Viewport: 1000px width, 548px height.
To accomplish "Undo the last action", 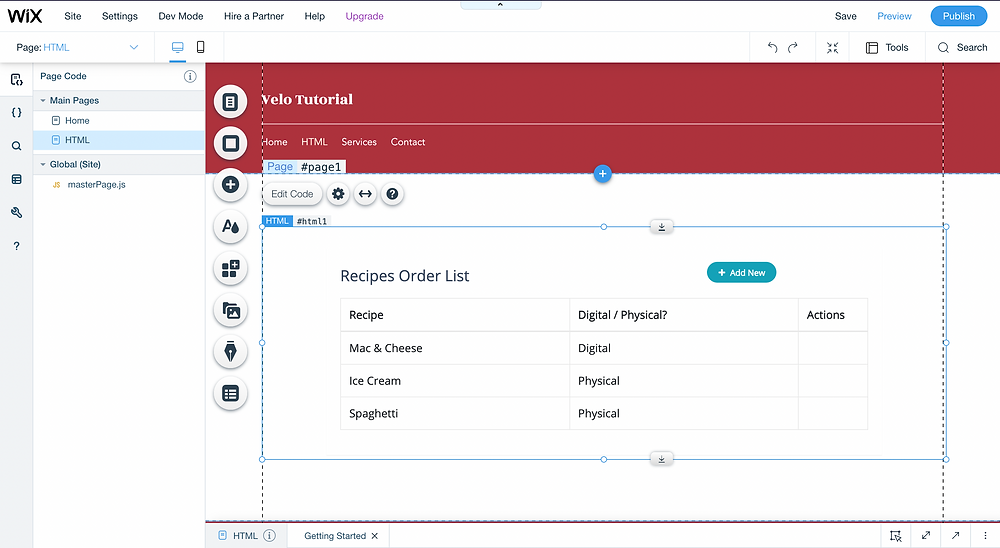I will tap(772, 47).
